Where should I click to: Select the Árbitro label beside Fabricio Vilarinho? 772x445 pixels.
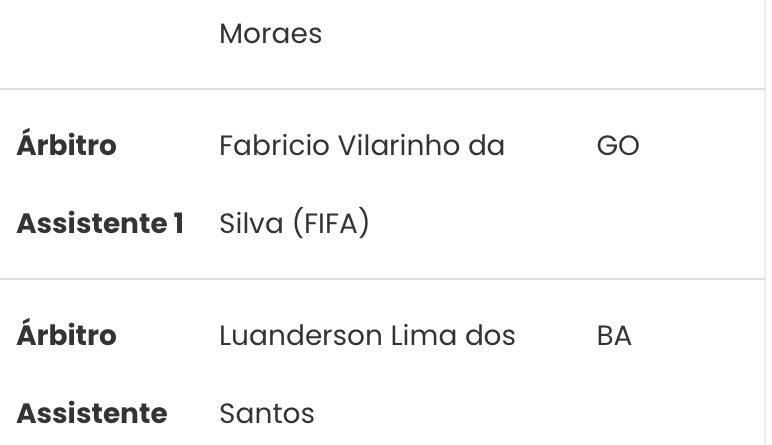click(66, 146)
